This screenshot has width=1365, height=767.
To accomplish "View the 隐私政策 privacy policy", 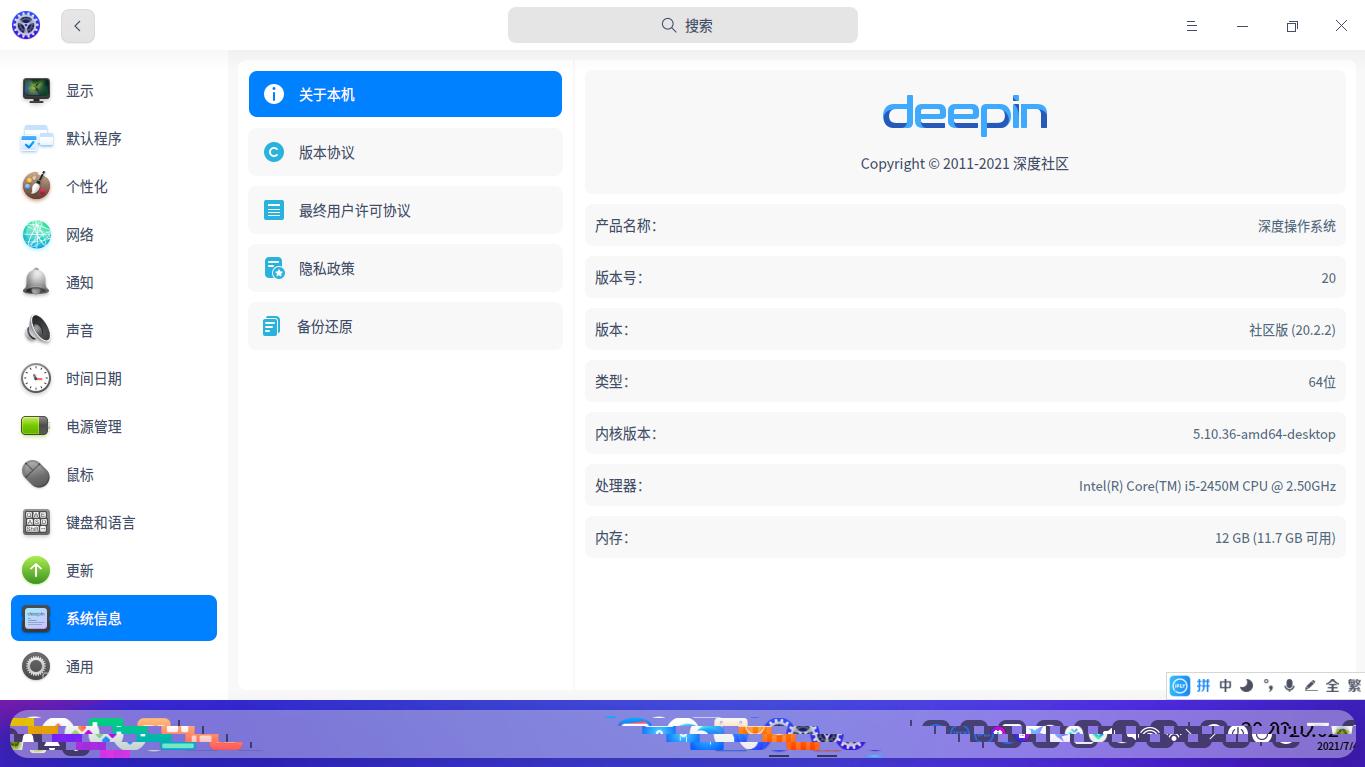I will 405,268.
